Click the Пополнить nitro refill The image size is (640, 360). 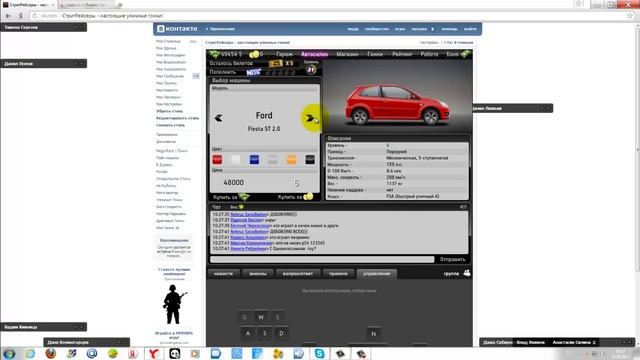tap(222, 72)
